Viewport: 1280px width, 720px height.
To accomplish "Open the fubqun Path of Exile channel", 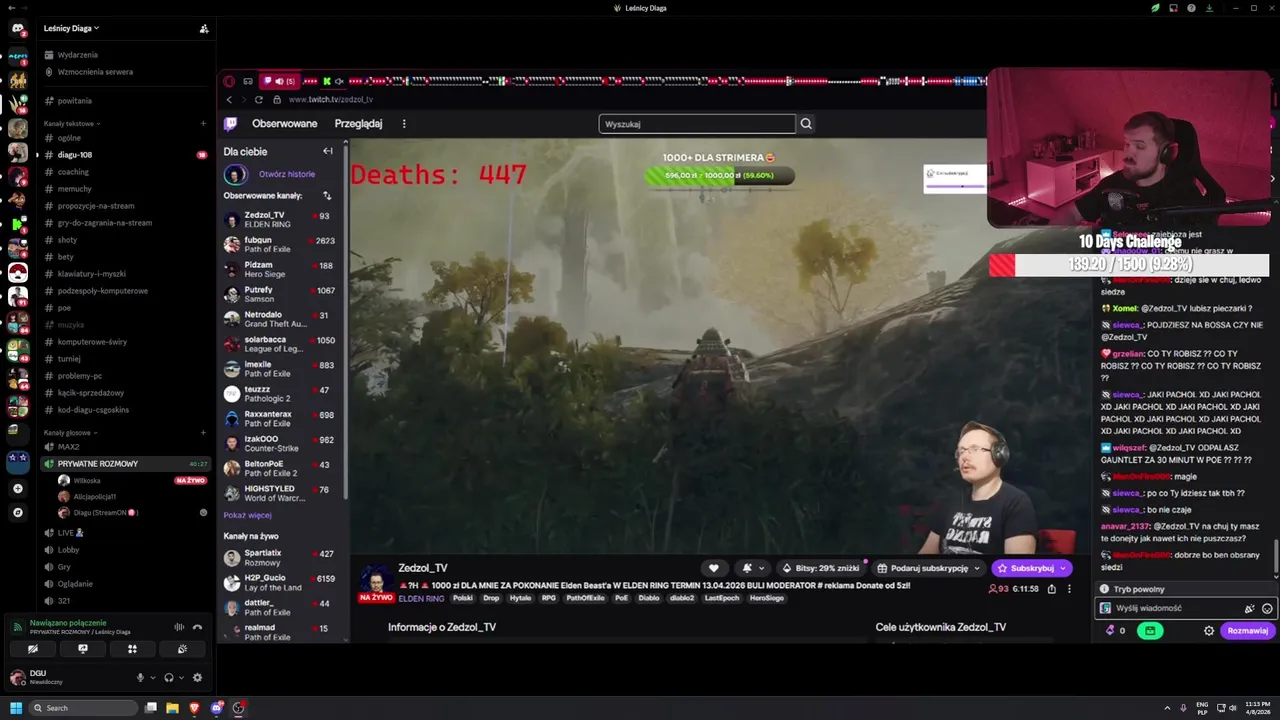I will tap(279, 245).
